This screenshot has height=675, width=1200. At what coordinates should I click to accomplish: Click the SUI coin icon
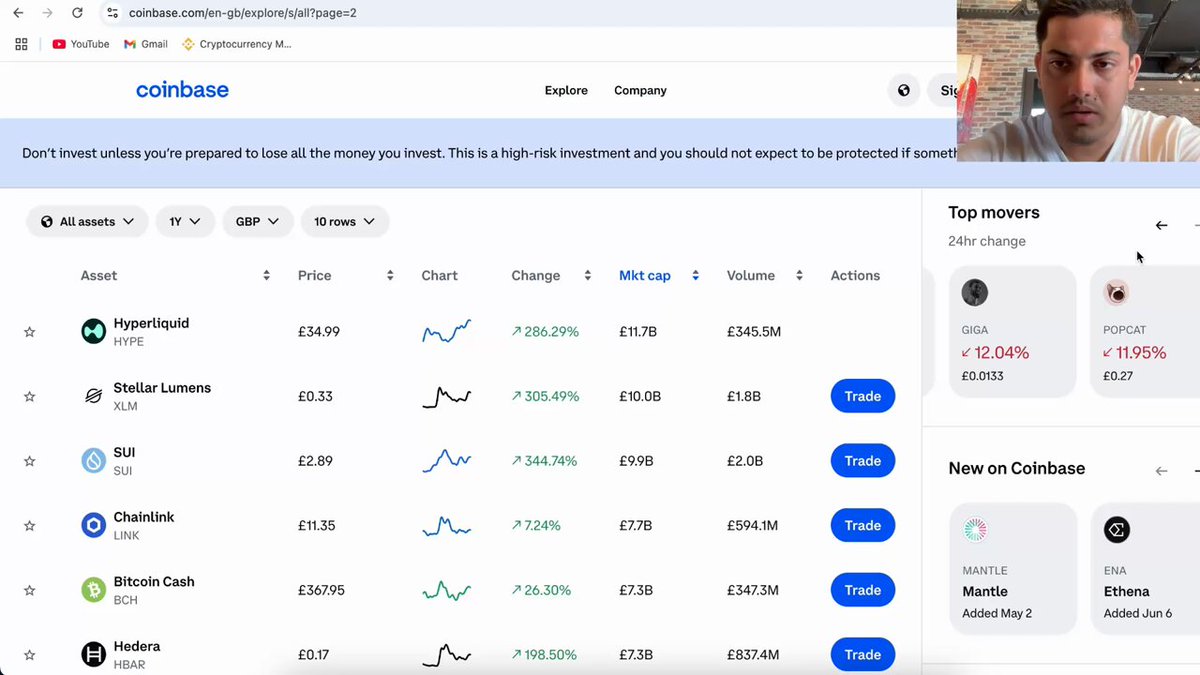(x=93, y=461)
